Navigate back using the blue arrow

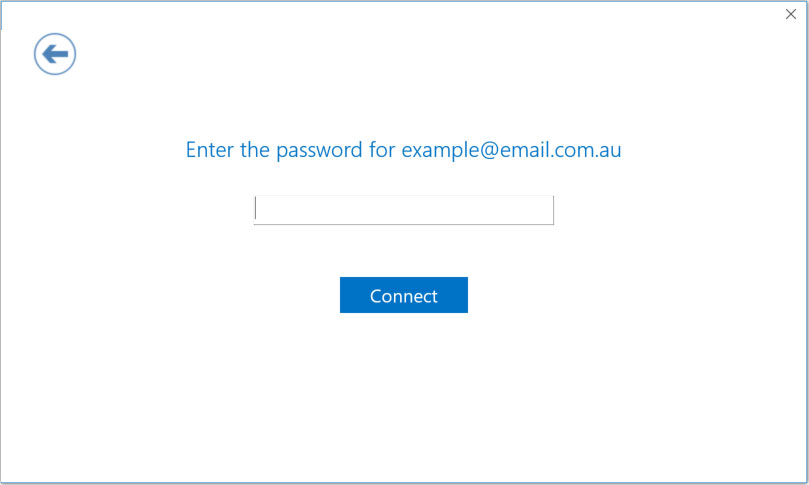[x=55, y=54]
